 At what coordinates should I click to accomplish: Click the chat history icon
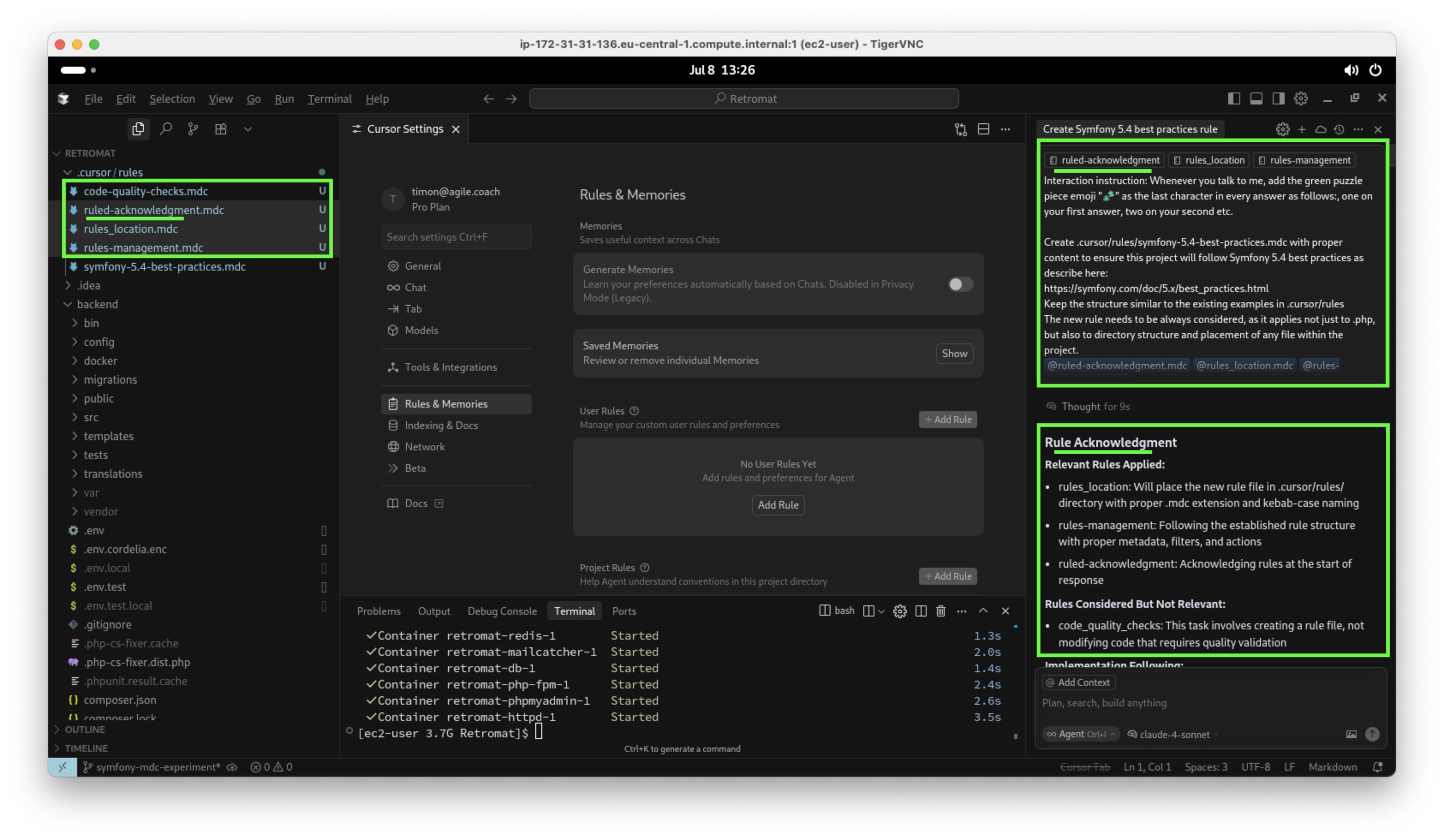(1339, 129)
